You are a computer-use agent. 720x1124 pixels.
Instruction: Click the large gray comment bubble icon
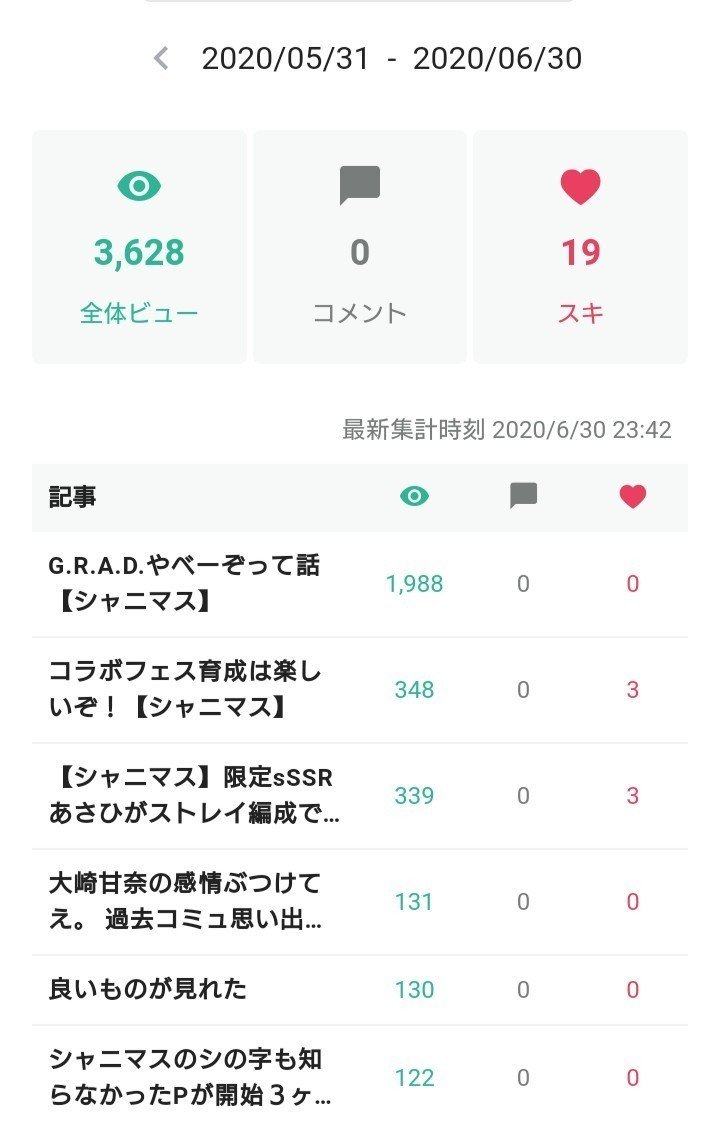tap(359, 186)
